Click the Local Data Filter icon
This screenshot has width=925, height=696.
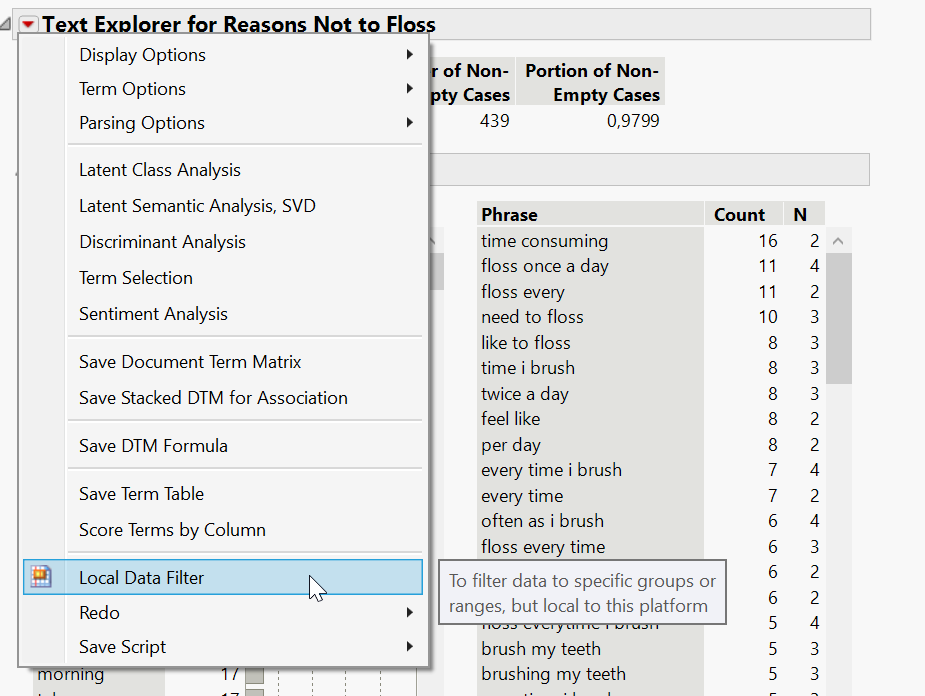[x=41, y=577]
